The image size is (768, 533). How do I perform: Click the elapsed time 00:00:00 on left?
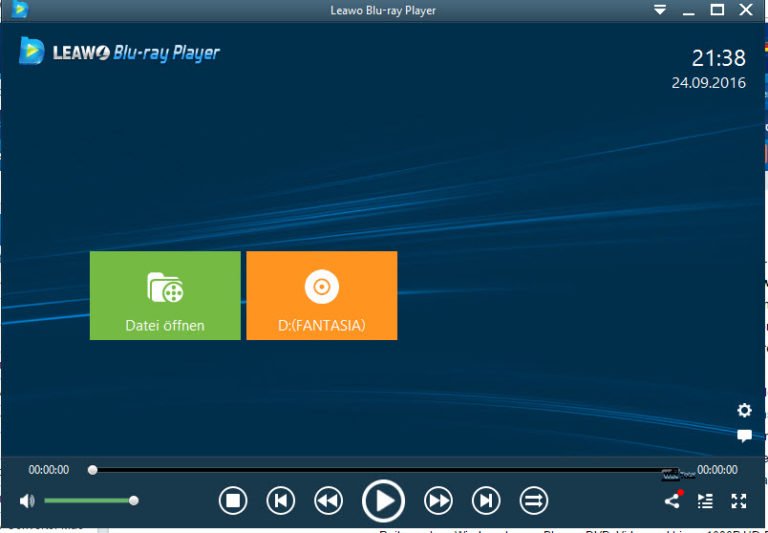pyautogui.click(x=48, y=470)
